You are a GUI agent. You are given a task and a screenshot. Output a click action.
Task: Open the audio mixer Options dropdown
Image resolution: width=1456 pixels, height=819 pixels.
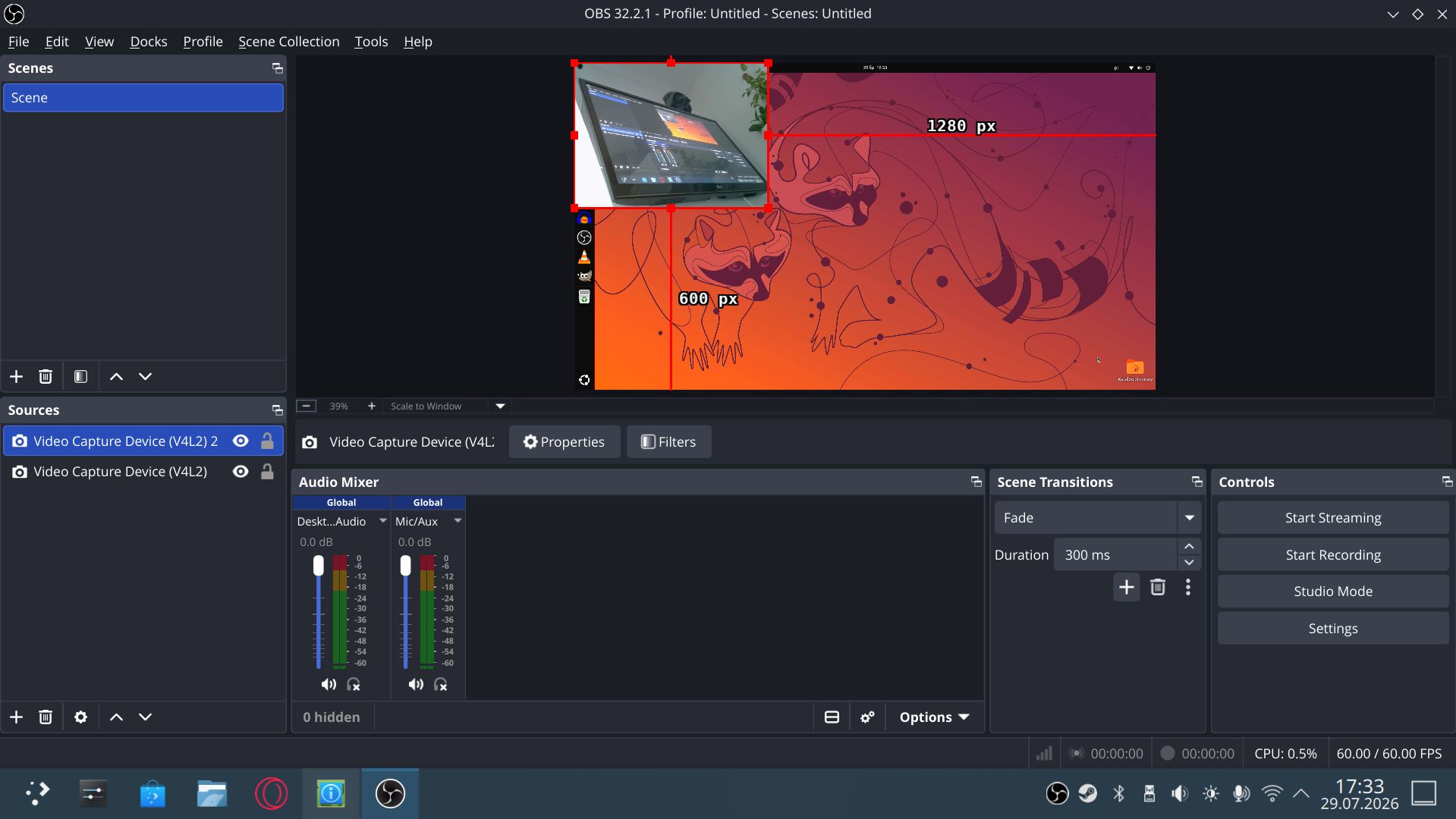(935, 717)
